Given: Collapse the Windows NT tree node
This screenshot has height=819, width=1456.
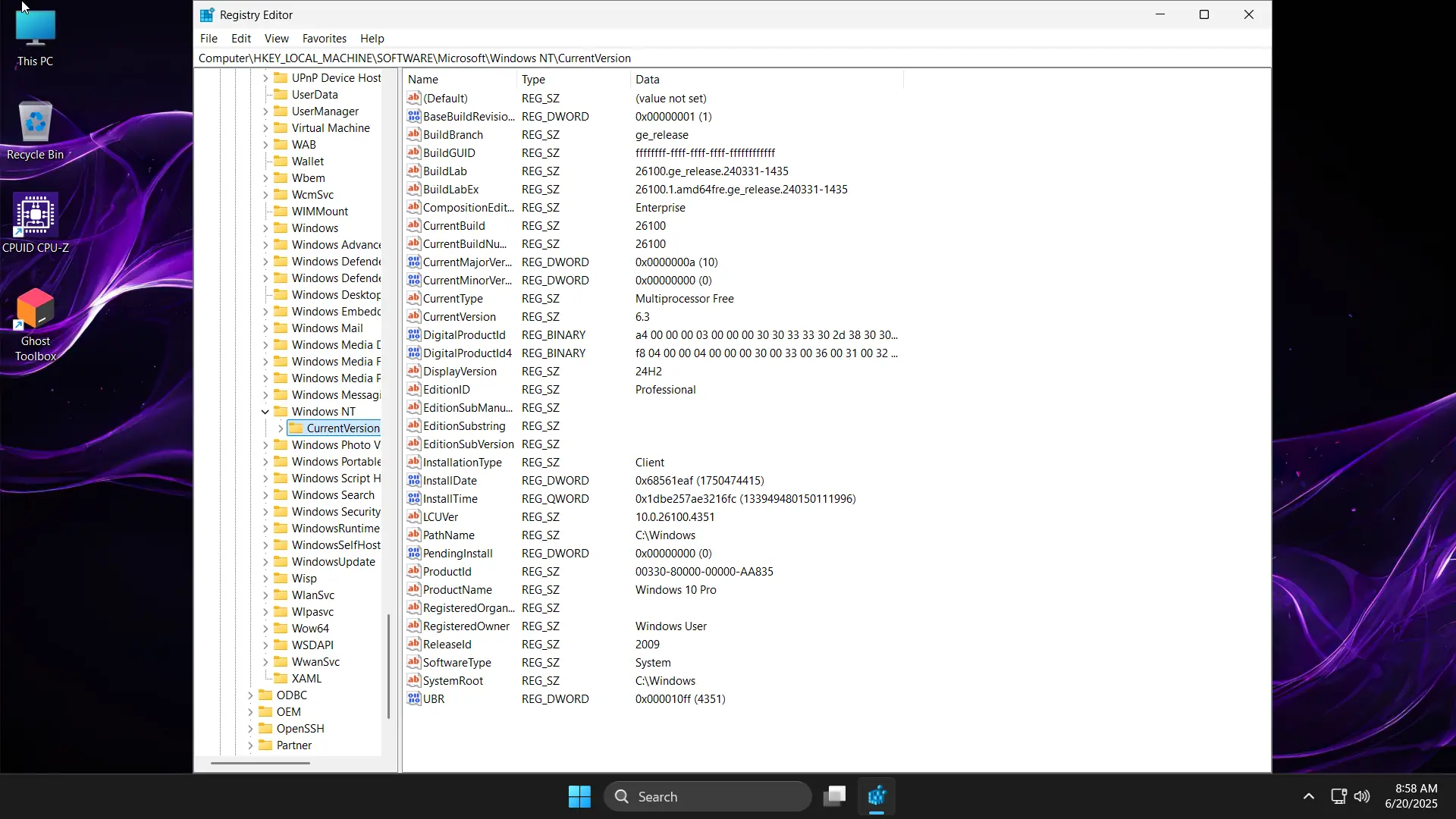Looking at the screenshot, I should pos(265,412).
